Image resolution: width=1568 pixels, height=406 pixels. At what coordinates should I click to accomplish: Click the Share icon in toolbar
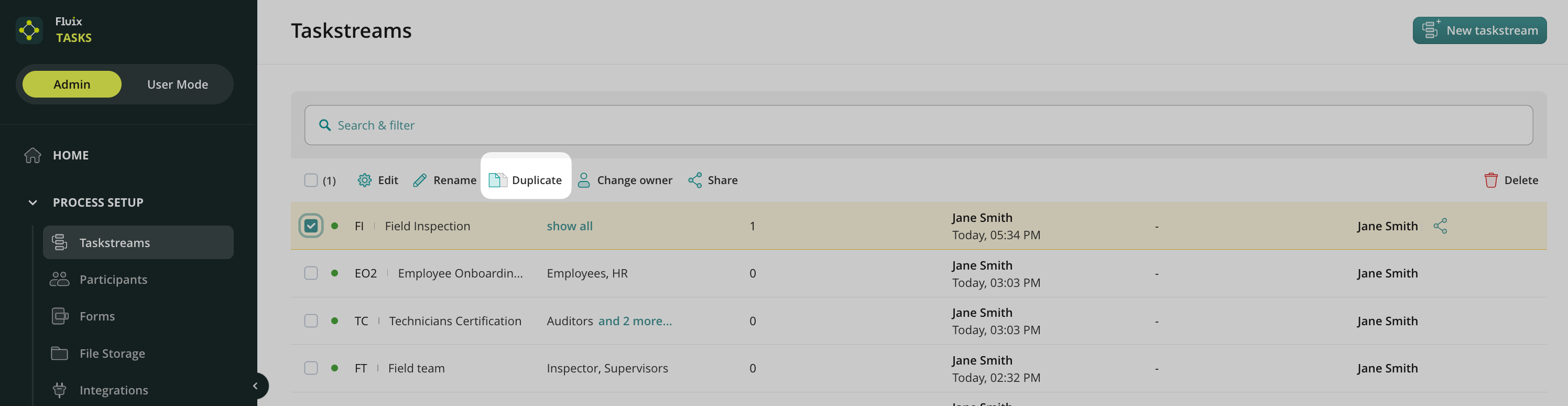tap(694, 180)
